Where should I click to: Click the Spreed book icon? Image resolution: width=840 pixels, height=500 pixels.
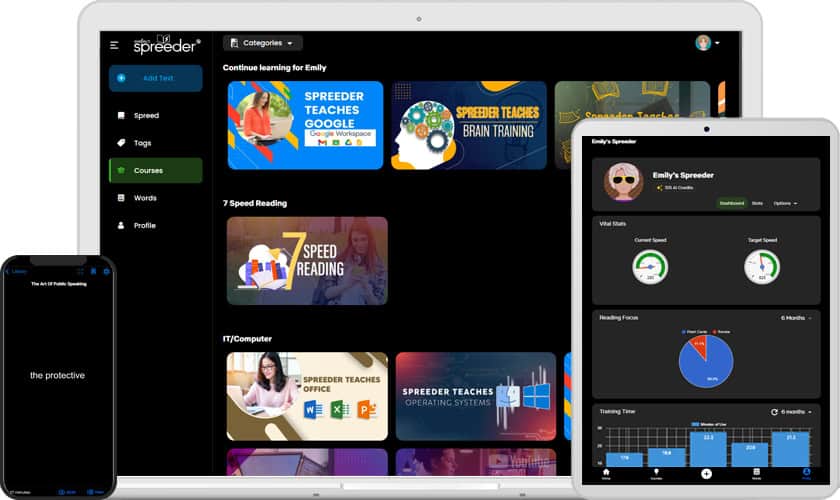(121, 115)
